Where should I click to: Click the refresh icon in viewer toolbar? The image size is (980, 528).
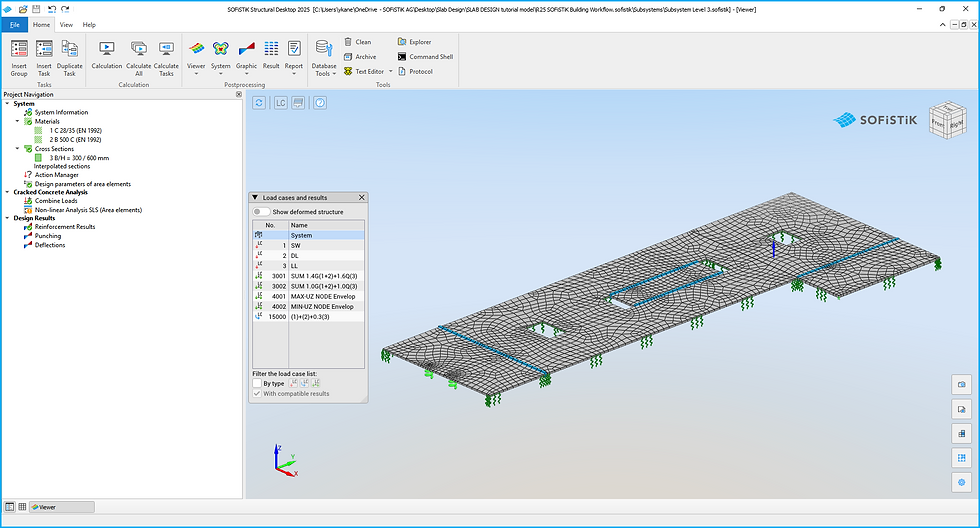(x=259, y=103)
